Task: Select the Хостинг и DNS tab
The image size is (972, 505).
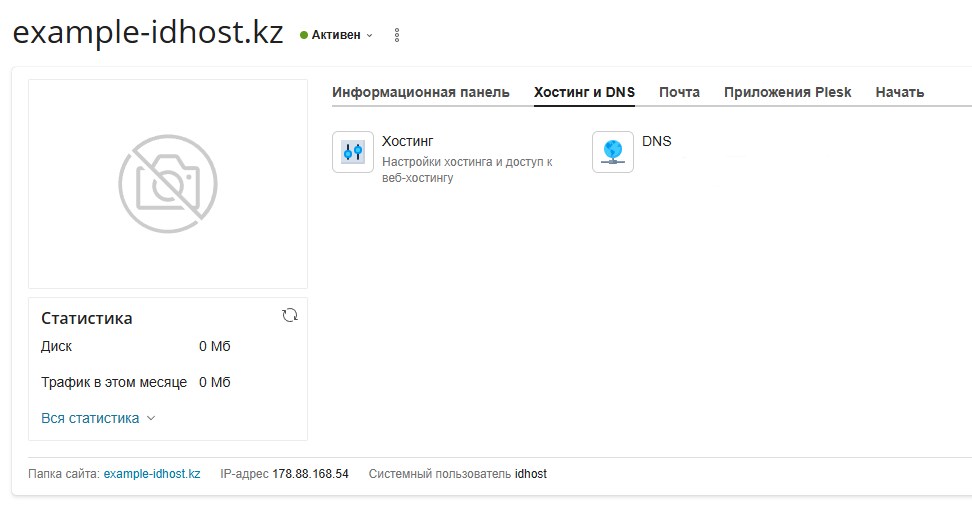Action: (584, 92)
